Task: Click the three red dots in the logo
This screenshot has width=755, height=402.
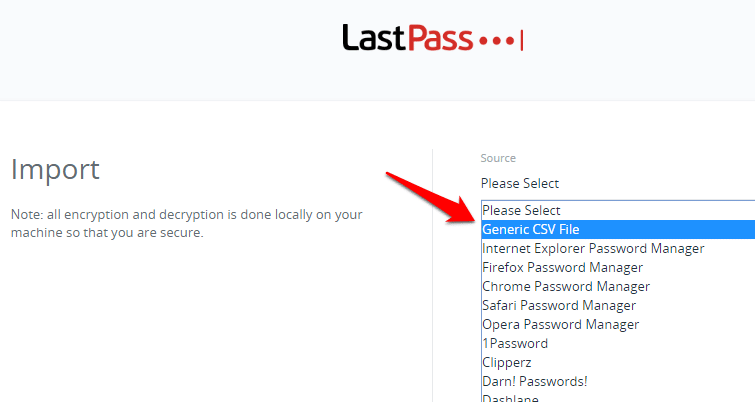Action: 496,41
